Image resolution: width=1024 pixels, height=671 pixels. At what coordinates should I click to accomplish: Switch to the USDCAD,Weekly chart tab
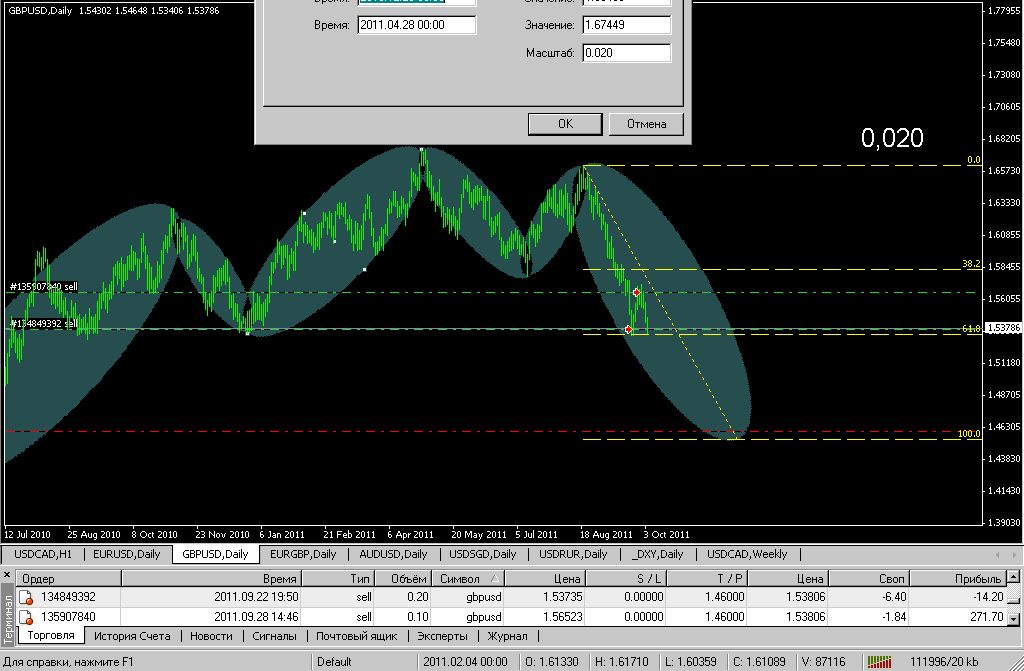[x=747, y=554]
